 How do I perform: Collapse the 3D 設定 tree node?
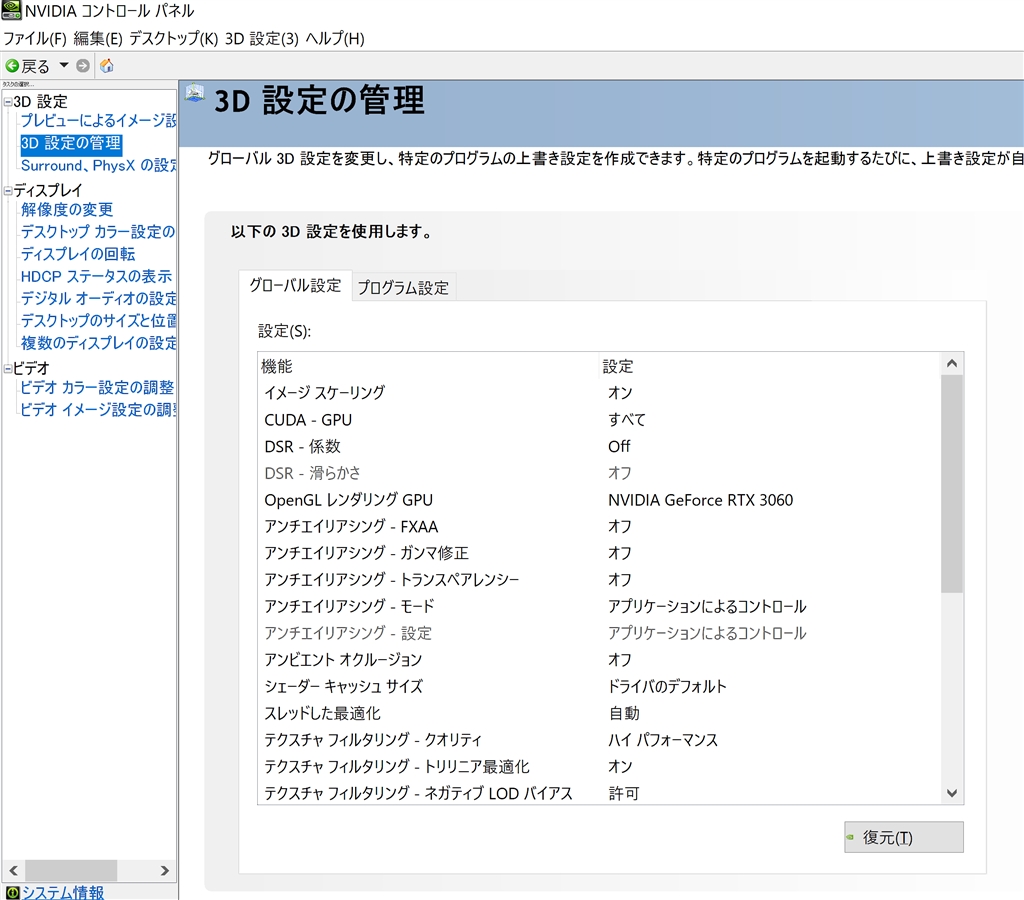click(8, 102)
